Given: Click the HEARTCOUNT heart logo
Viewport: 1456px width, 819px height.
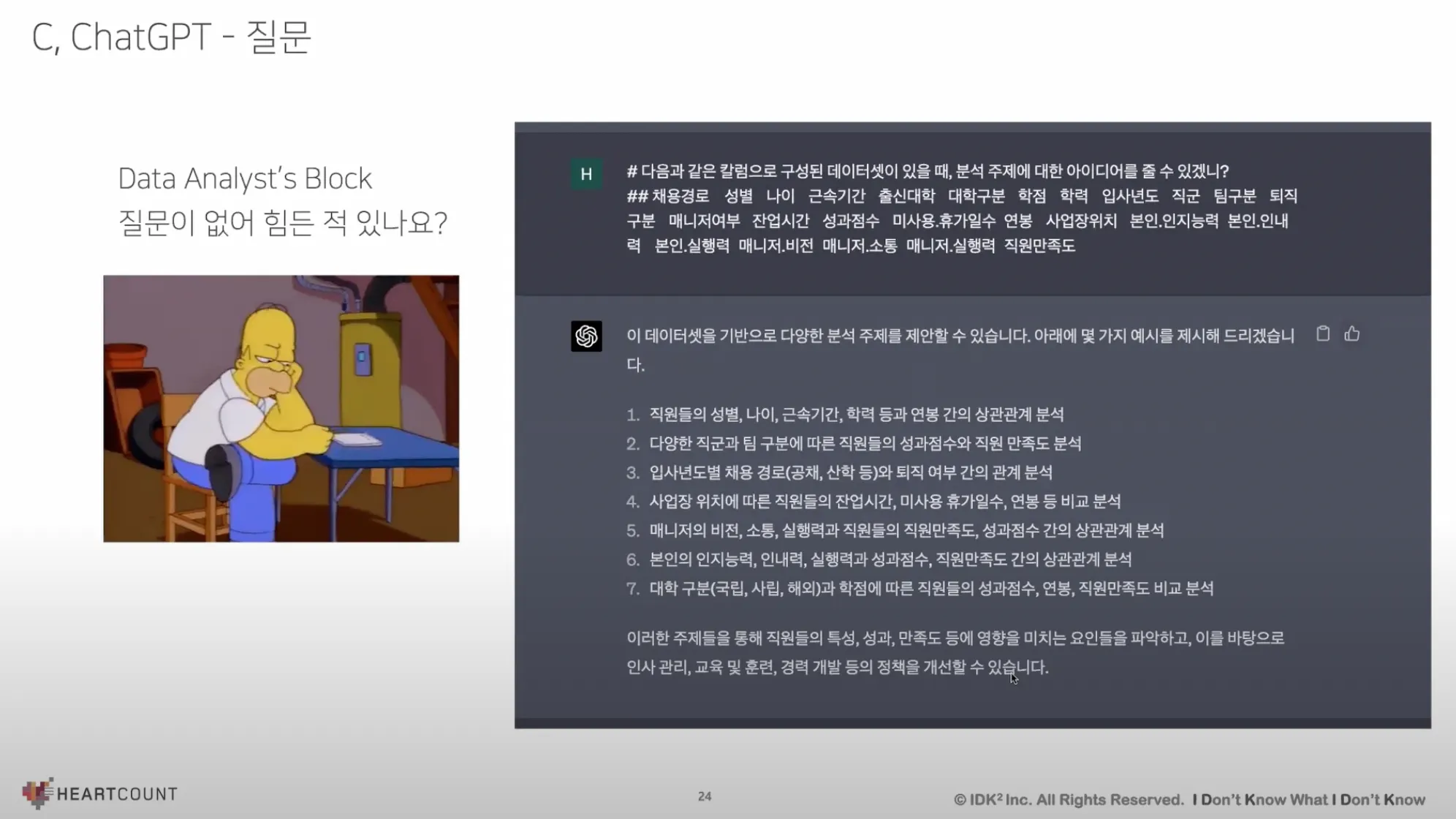Looking at the screenshot, I should click(x=37, y=793).
